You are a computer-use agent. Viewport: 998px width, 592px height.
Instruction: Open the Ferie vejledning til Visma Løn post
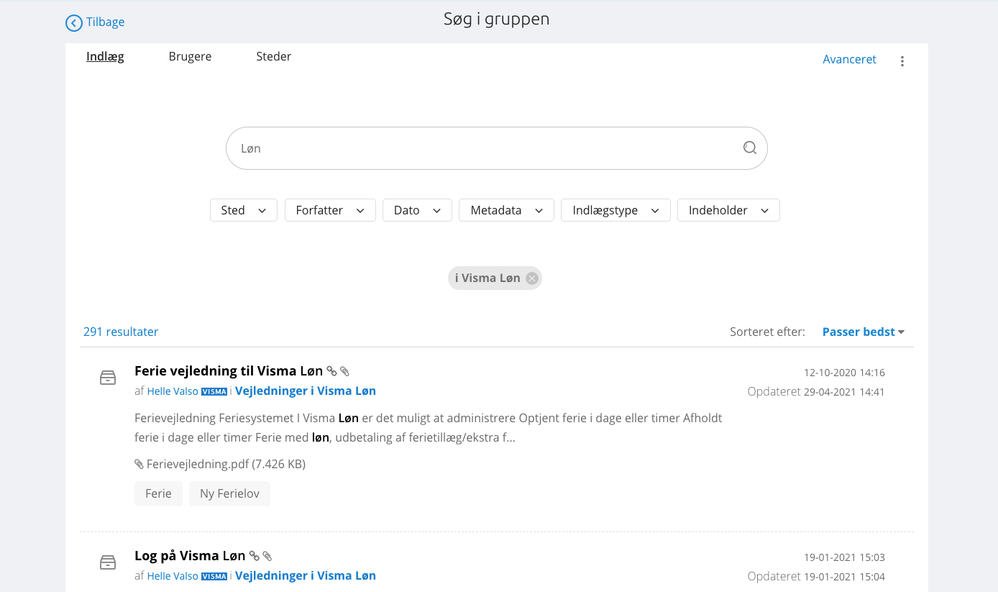click(x=228, y=371)
